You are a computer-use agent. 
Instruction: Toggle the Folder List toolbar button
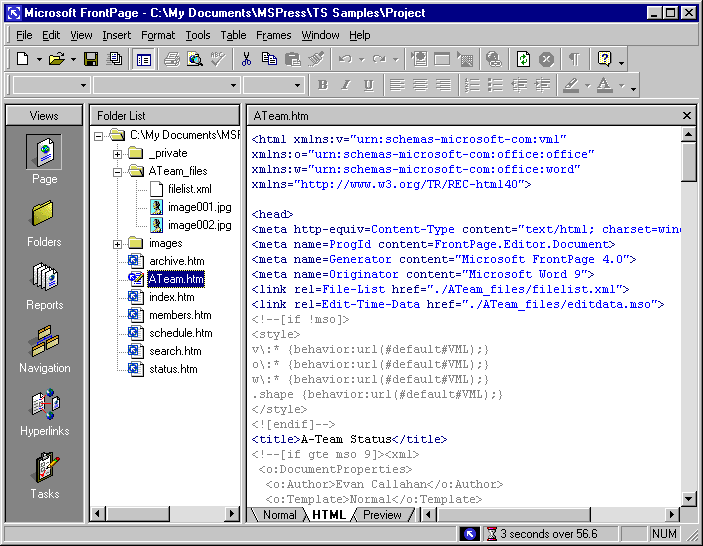[143, 59]
